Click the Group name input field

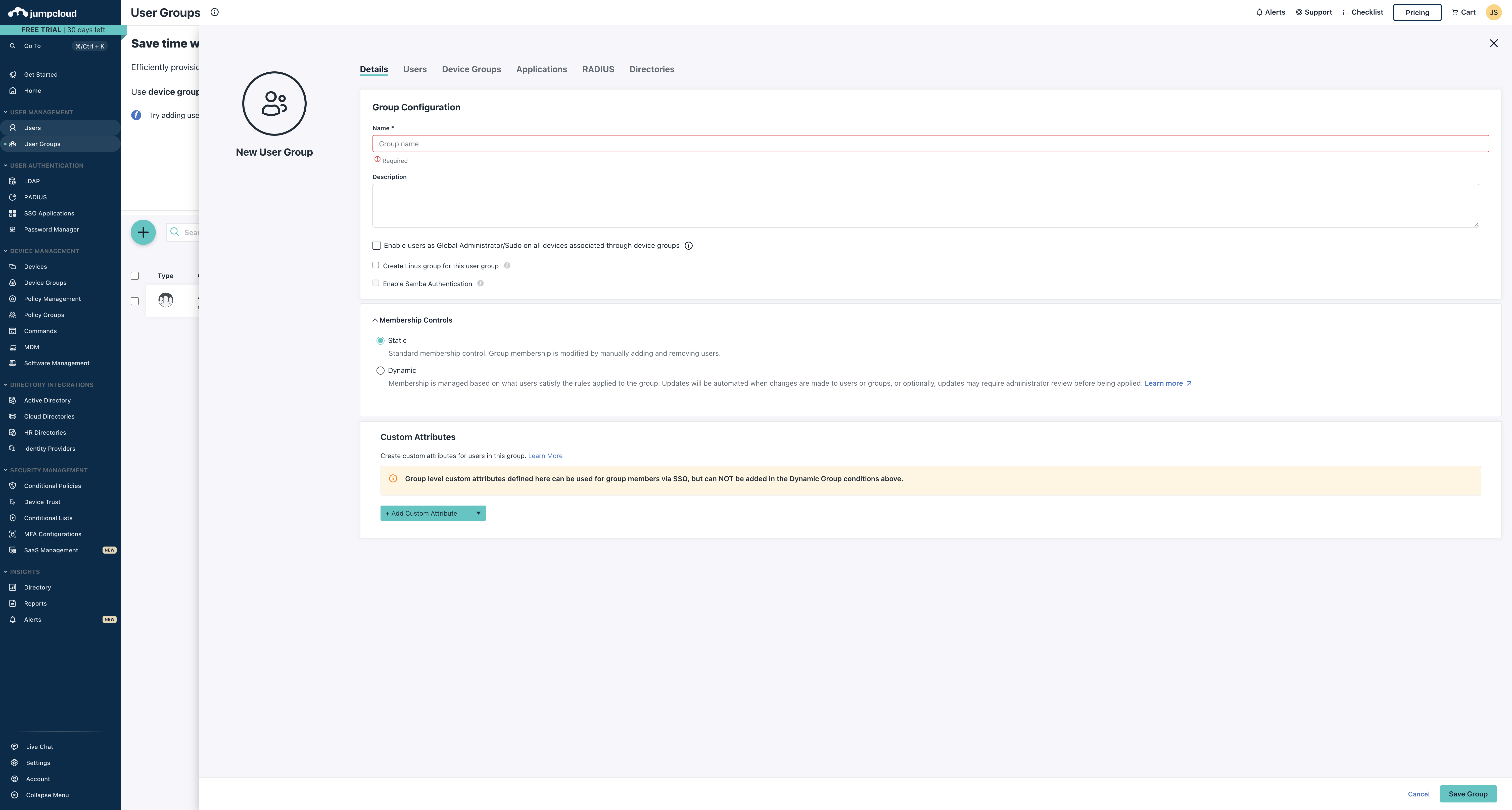(x=930, y=144)
